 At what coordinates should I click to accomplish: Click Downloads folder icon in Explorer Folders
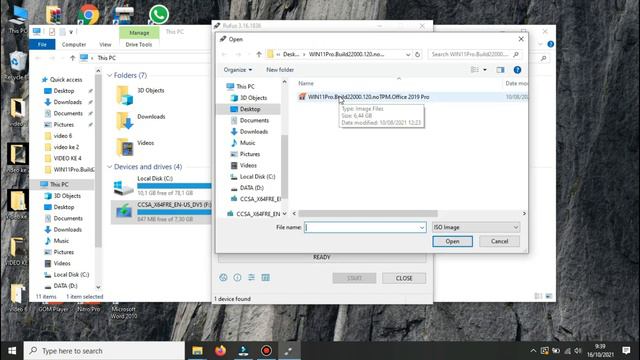124,121
